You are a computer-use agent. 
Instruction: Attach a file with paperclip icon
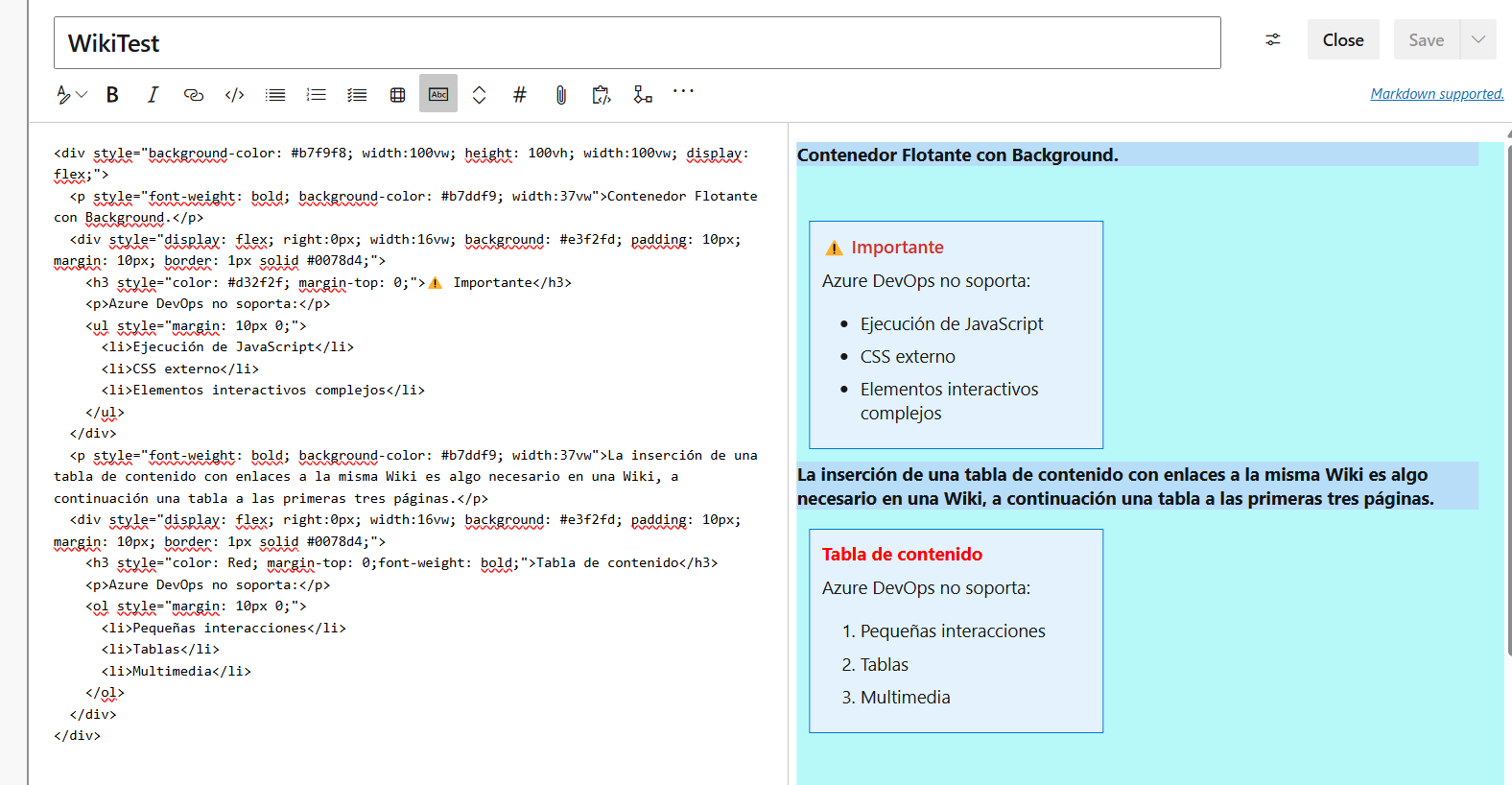point(560,94)
